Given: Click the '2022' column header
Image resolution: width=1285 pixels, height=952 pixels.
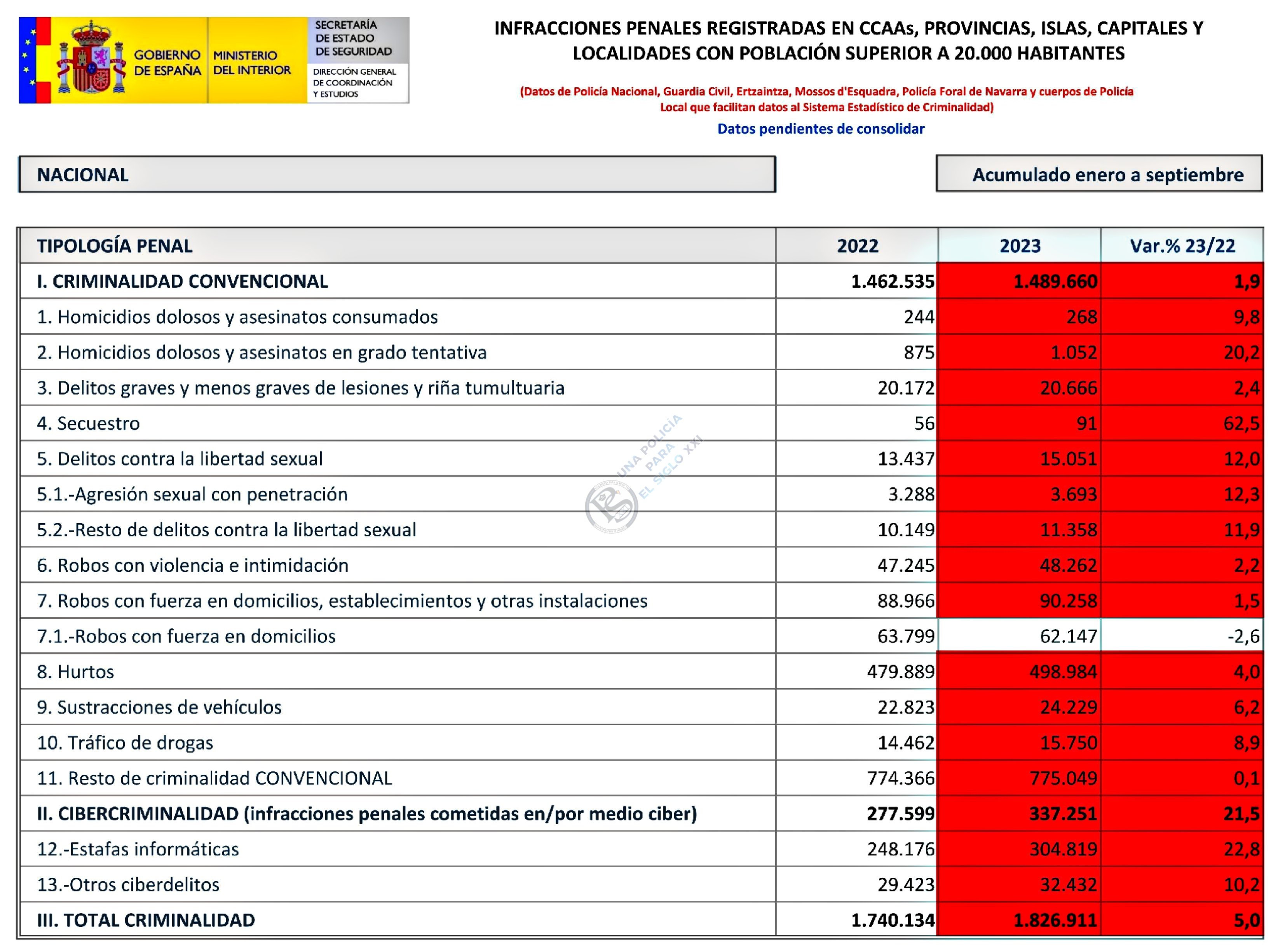Looking at the screenshot, I should tap(857, 246).
